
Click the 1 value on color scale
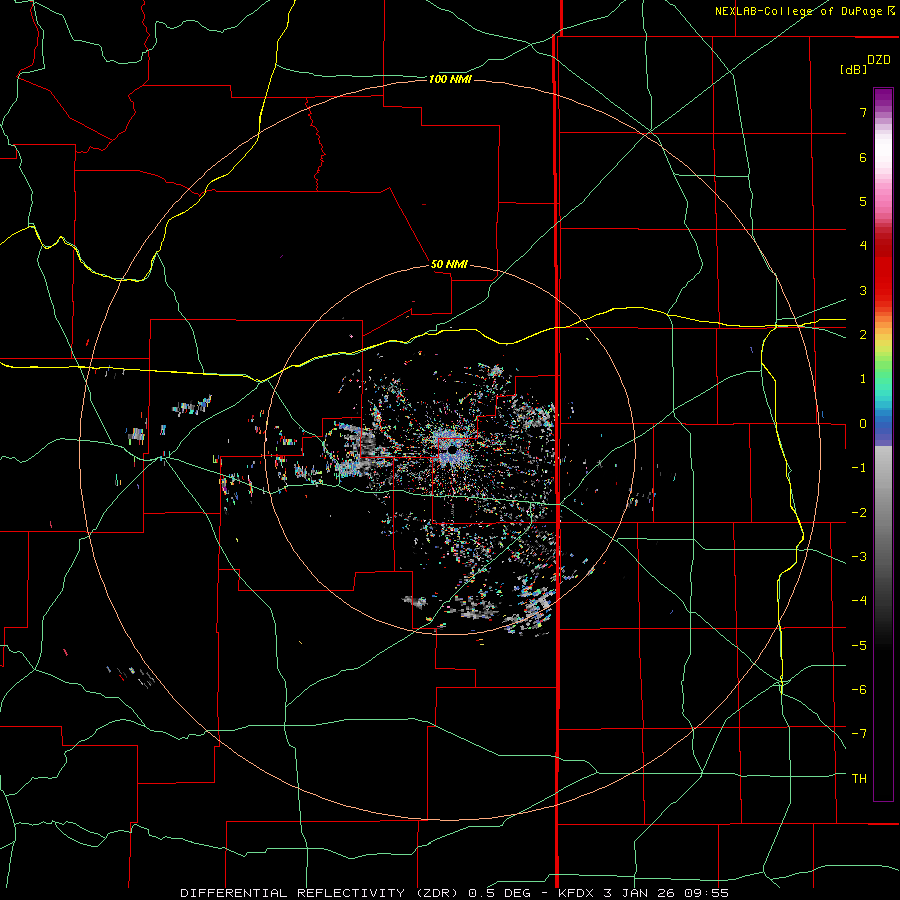863,379
